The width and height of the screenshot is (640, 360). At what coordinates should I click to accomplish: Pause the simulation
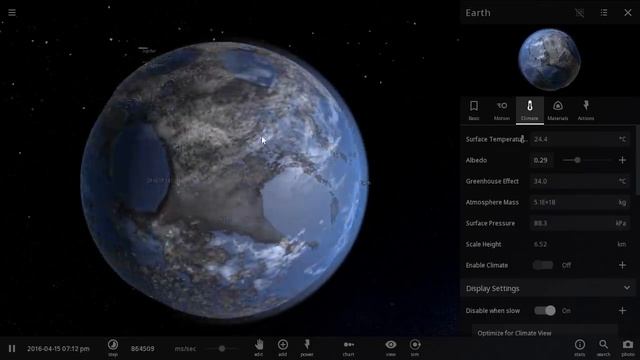tap(12, 349)
